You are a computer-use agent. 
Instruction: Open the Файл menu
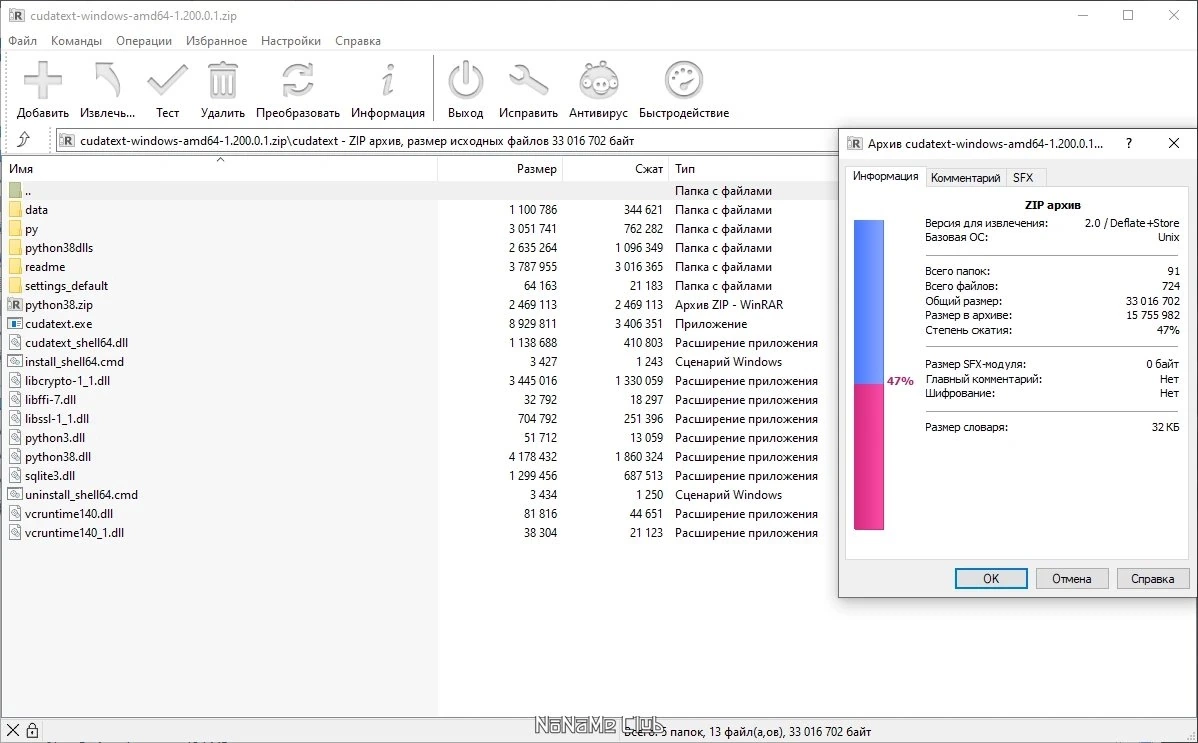pos(23,41)
